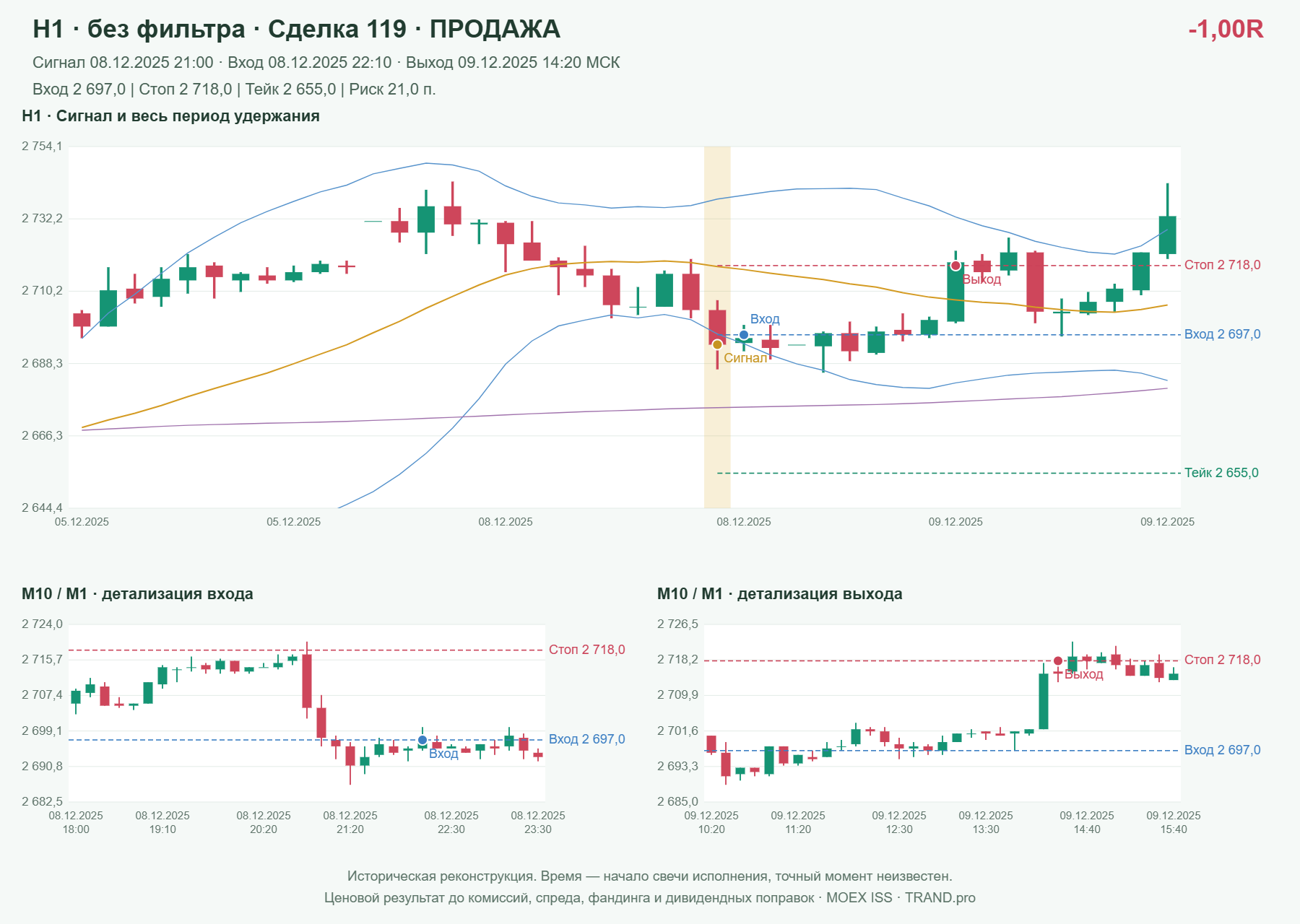The height and width of the screenshot is (924, 1300).
Task: Click the title 'H1 · без фильтра · Сделка 119 · ПРОДАЖА'
Action: (296, 29)
